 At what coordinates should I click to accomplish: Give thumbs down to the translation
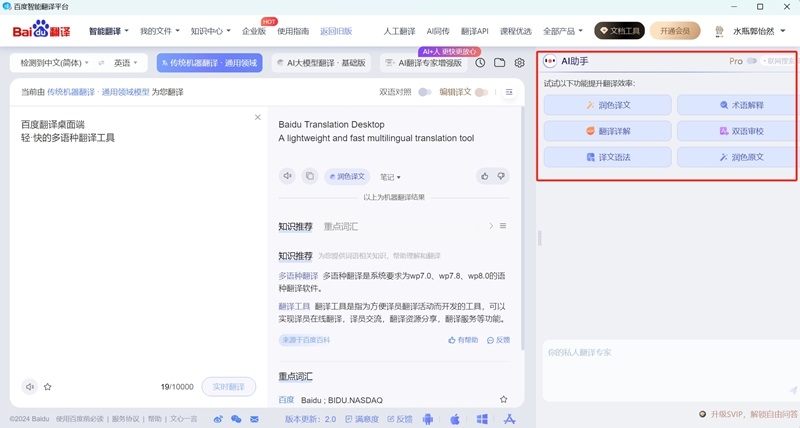point(501,177)
